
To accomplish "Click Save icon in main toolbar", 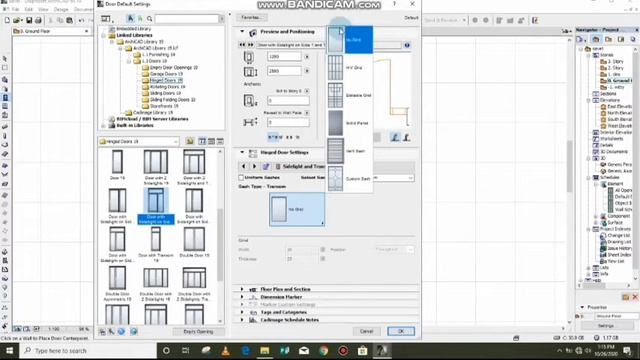I will tap(29, 20).
